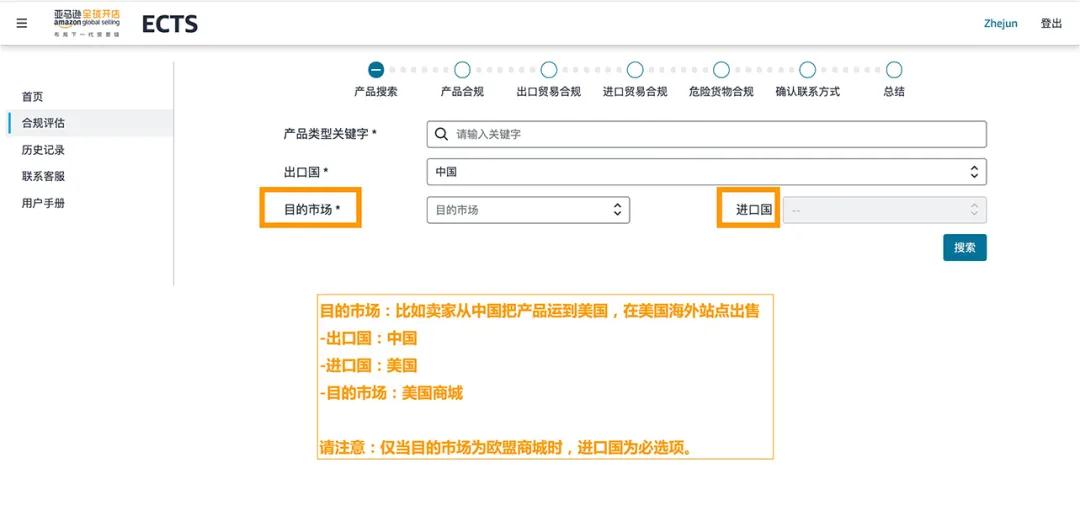
Task: Click the 出口贸易合规 step circle
Action: 549,70
